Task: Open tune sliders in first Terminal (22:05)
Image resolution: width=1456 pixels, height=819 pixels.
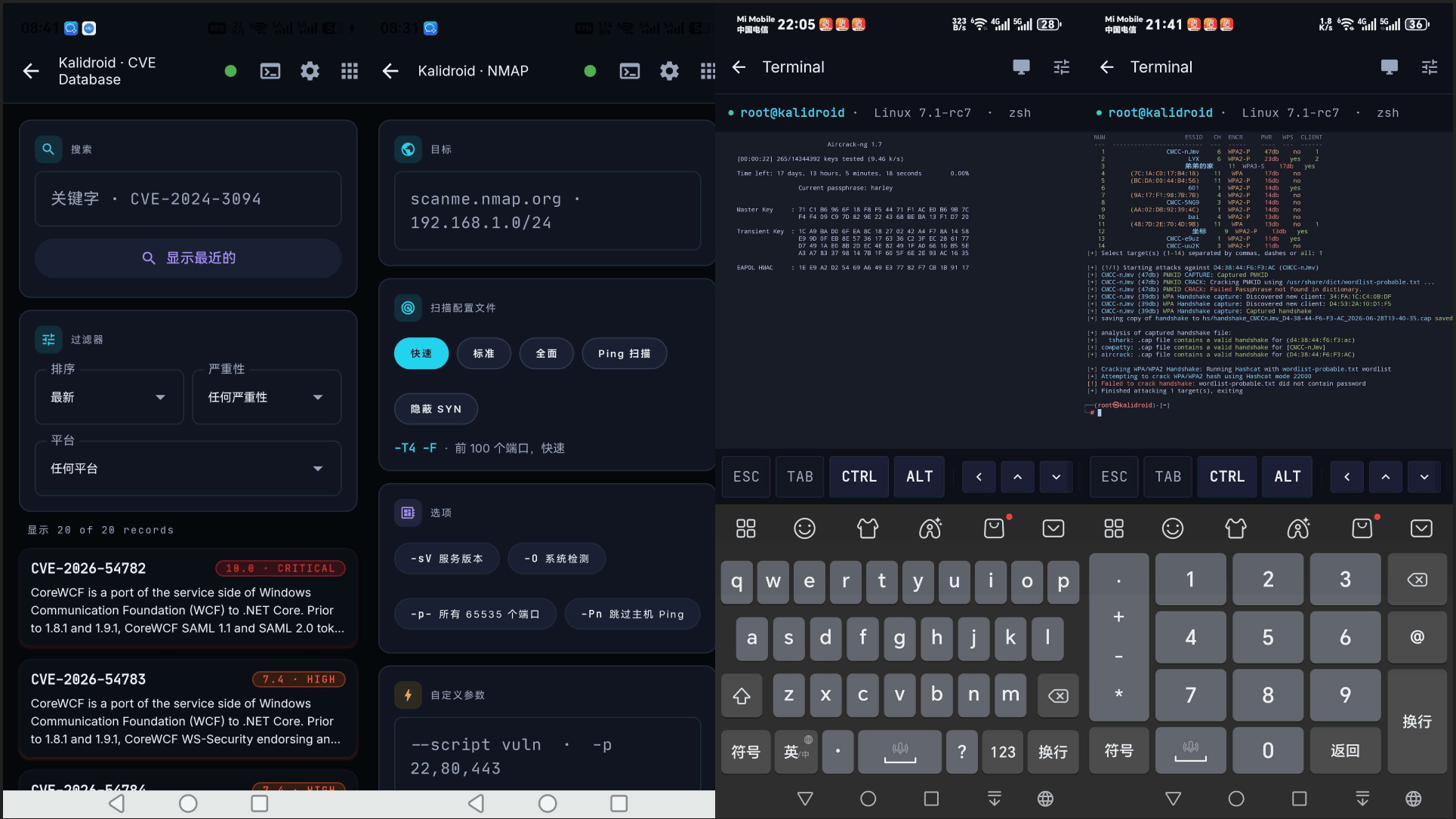Action: coord(1062,67)
